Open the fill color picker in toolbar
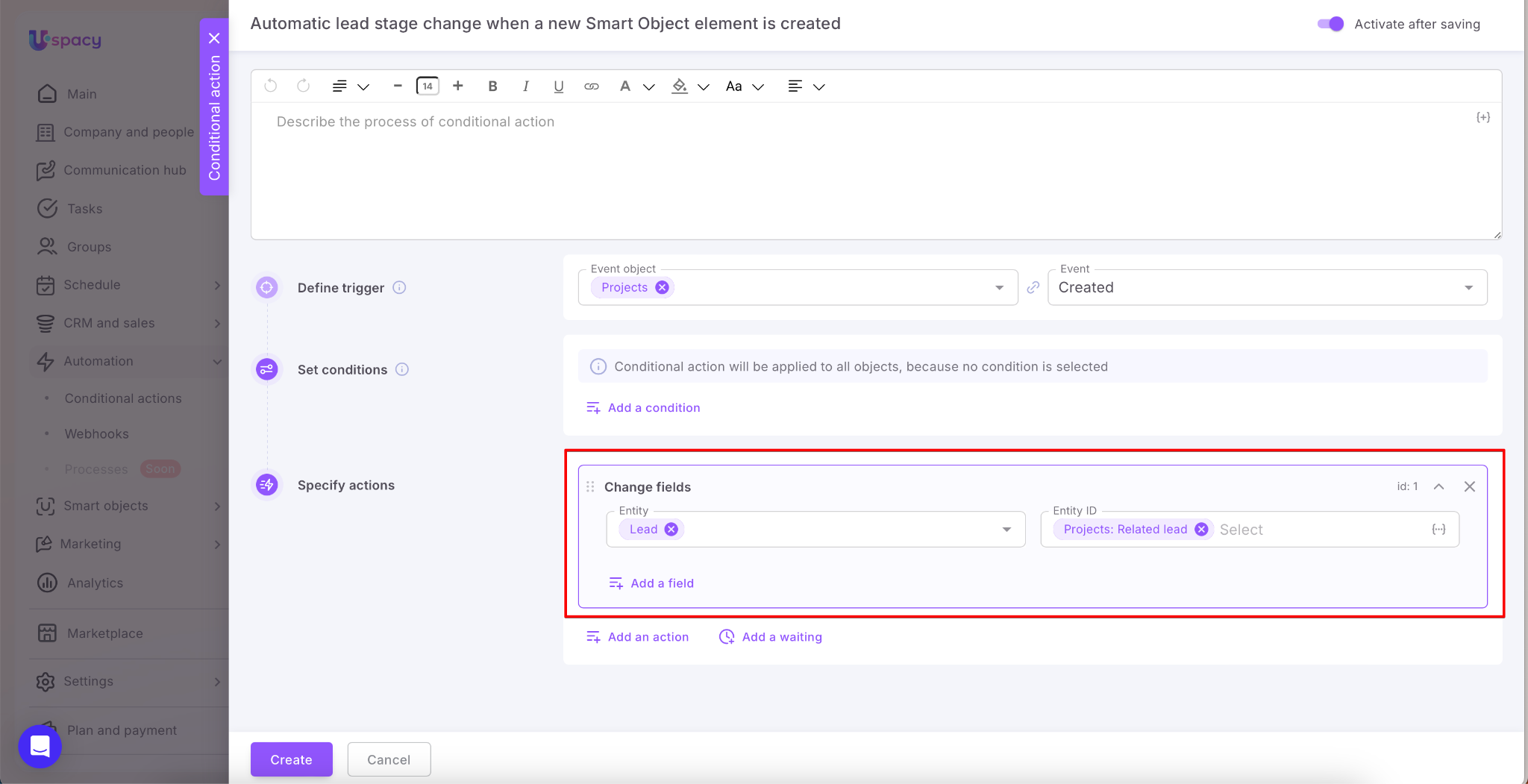The image size is (1528, 784). tap(680, 87)
